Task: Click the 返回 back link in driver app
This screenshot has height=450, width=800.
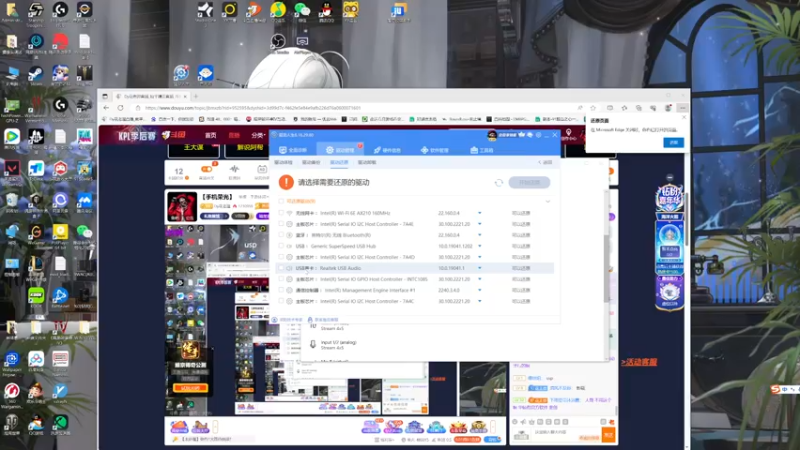Action: [545, 162]
